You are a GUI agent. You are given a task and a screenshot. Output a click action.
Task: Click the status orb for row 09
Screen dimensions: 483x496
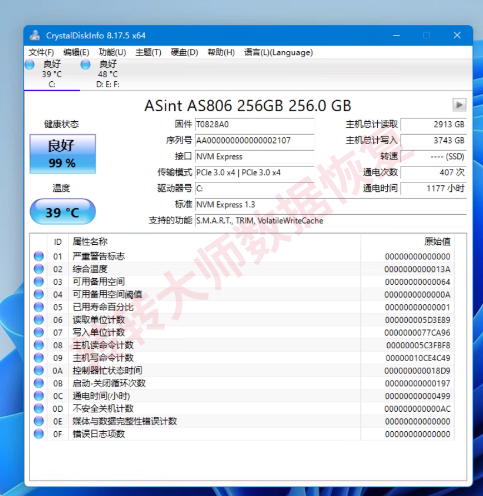39,358
